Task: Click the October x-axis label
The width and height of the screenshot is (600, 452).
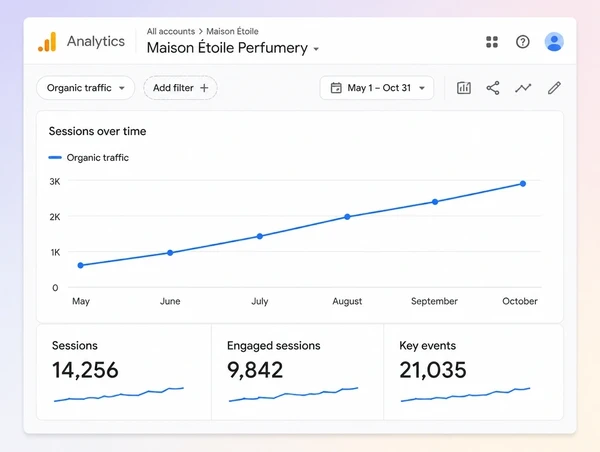Action: (520, 301)
